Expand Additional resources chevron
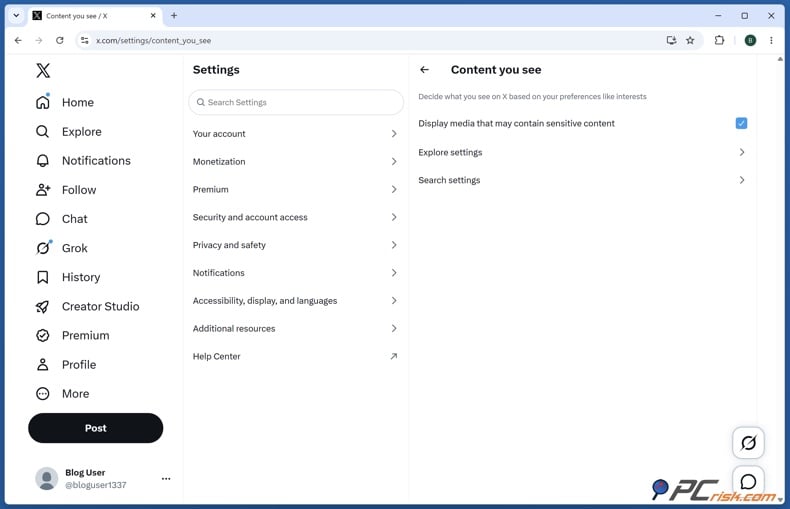This screenshot has height=509, width=790. tap(394, 329)
